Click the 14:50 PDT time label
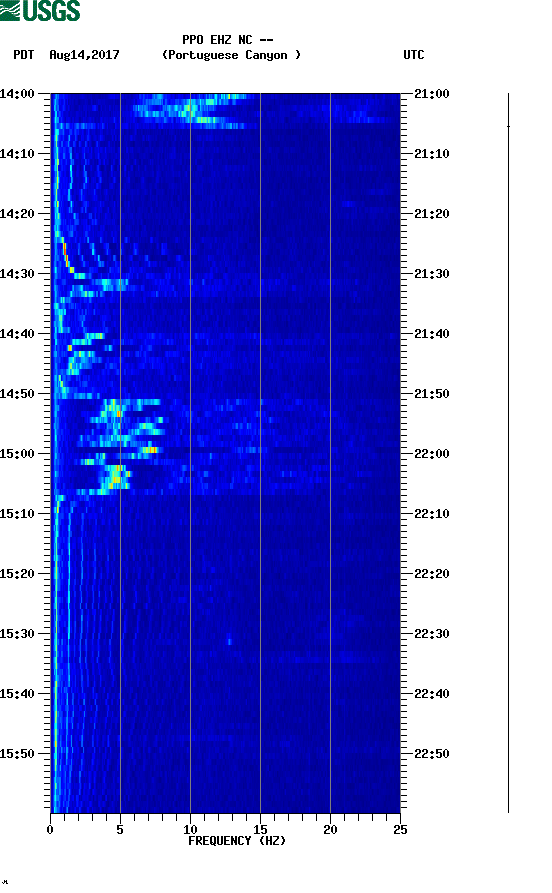The height and width of the screenshot is (893, 552). coord(17,394)
